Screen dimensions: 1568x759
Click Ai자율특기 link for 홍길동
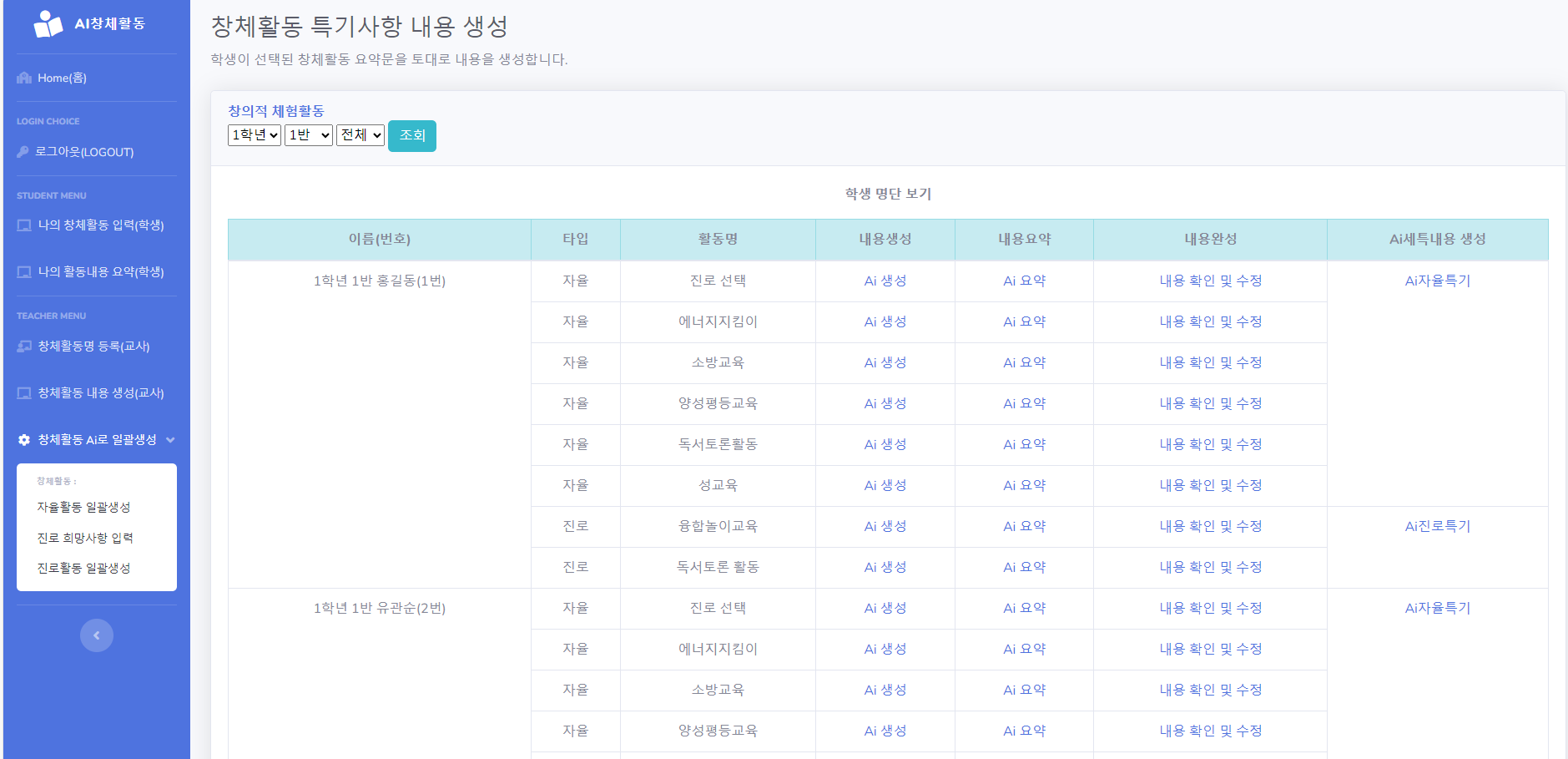click(1438, 281)
